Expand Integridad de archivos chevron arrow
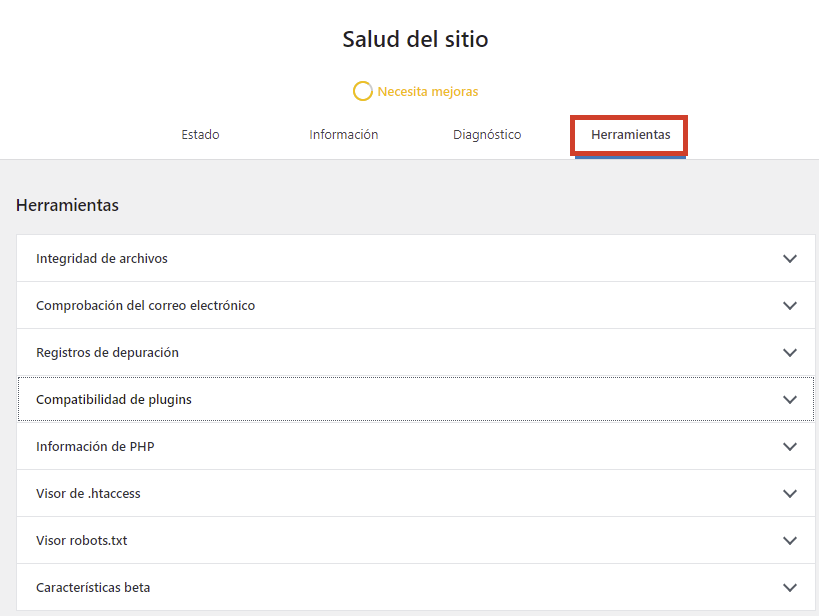The height and width of the screenshot is (616, 819). point(790,259)
